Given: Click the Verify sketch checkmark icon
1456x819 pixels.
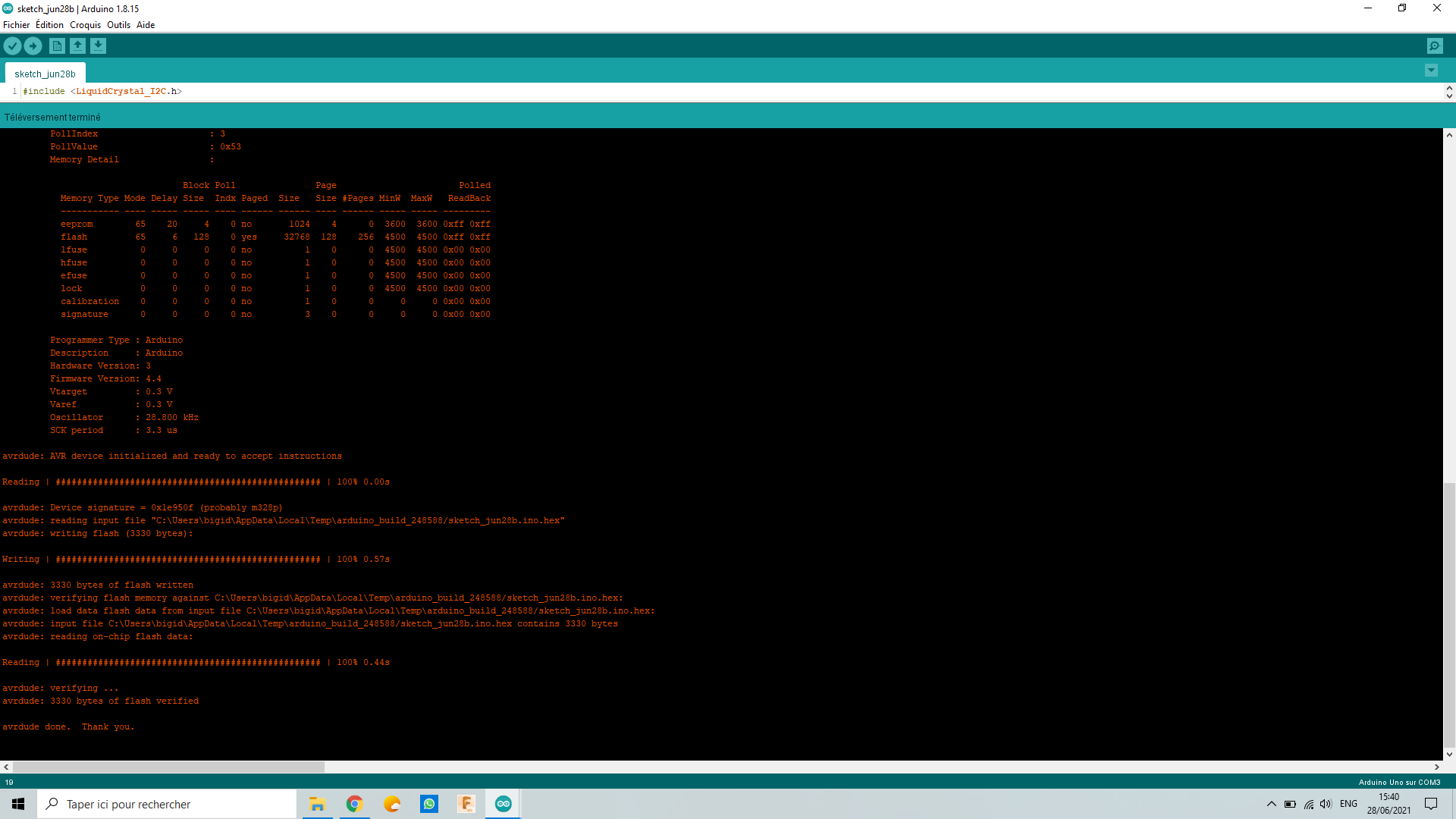Looking at the screenshot, I should coord(12,46).
